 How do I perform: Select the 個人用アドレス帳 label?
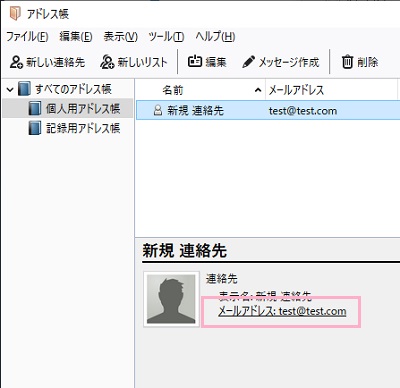(83, 109)
